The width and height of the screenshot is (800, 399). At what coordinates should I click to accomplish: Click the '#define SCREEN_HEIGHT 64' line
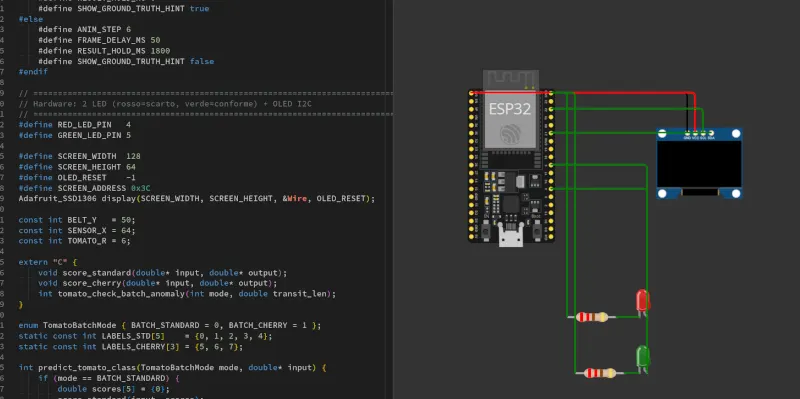tap(77, 167)
